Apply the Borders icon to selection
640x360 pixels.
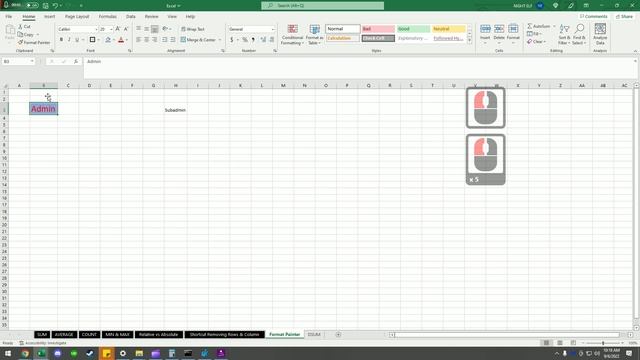(x=93, y=40)
